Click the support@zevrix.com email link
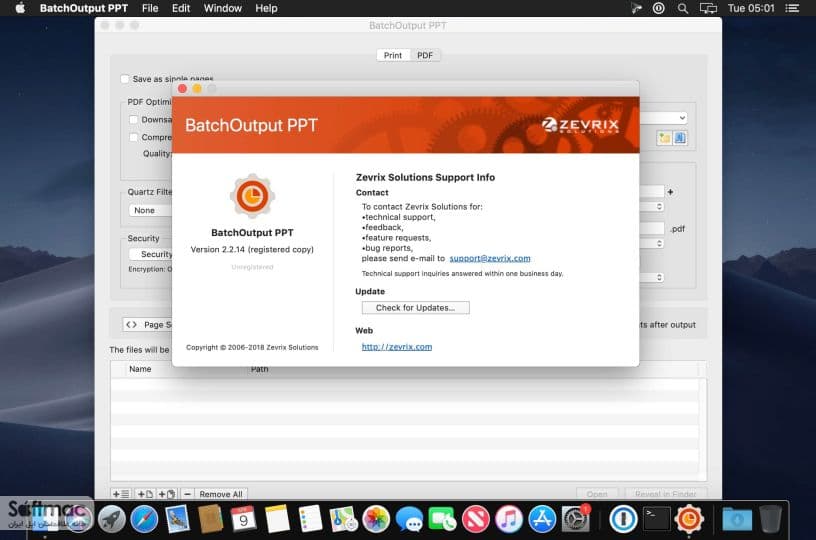Image resolution: width=816 pixels, height=540 pixels. point(490,258)
